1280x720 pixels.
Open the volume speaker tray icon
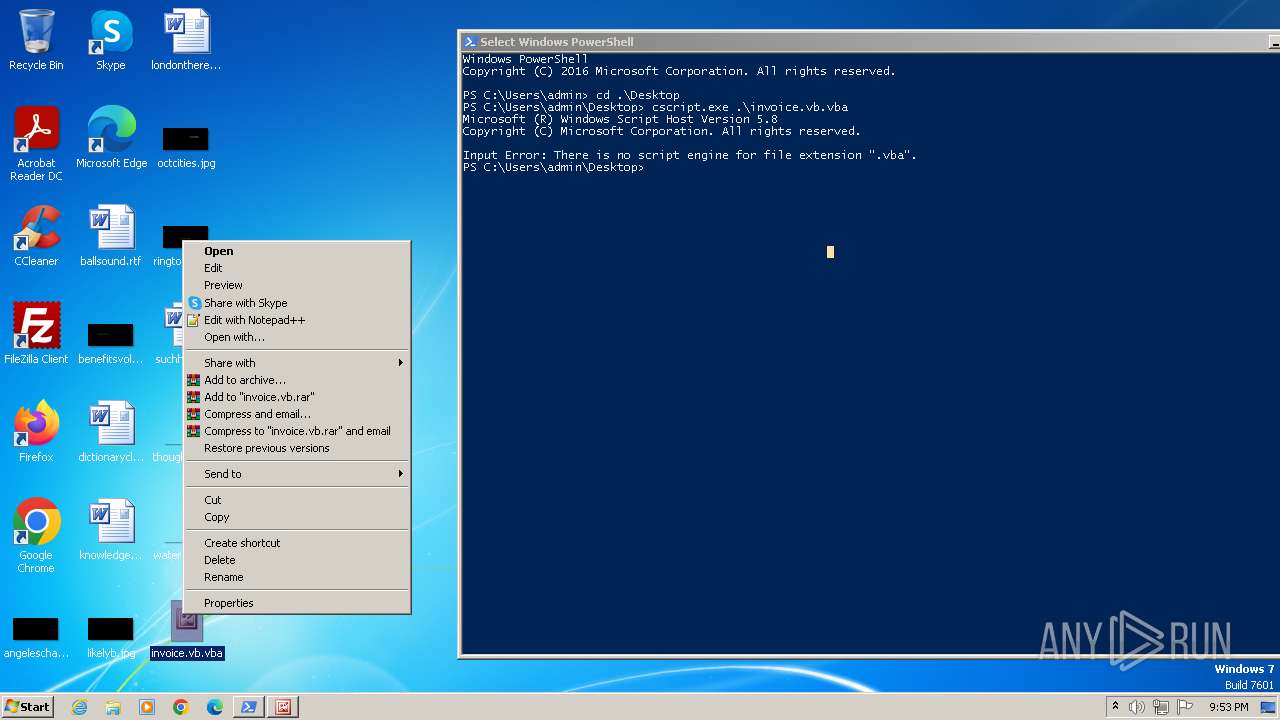click(x=1137, y=707)
